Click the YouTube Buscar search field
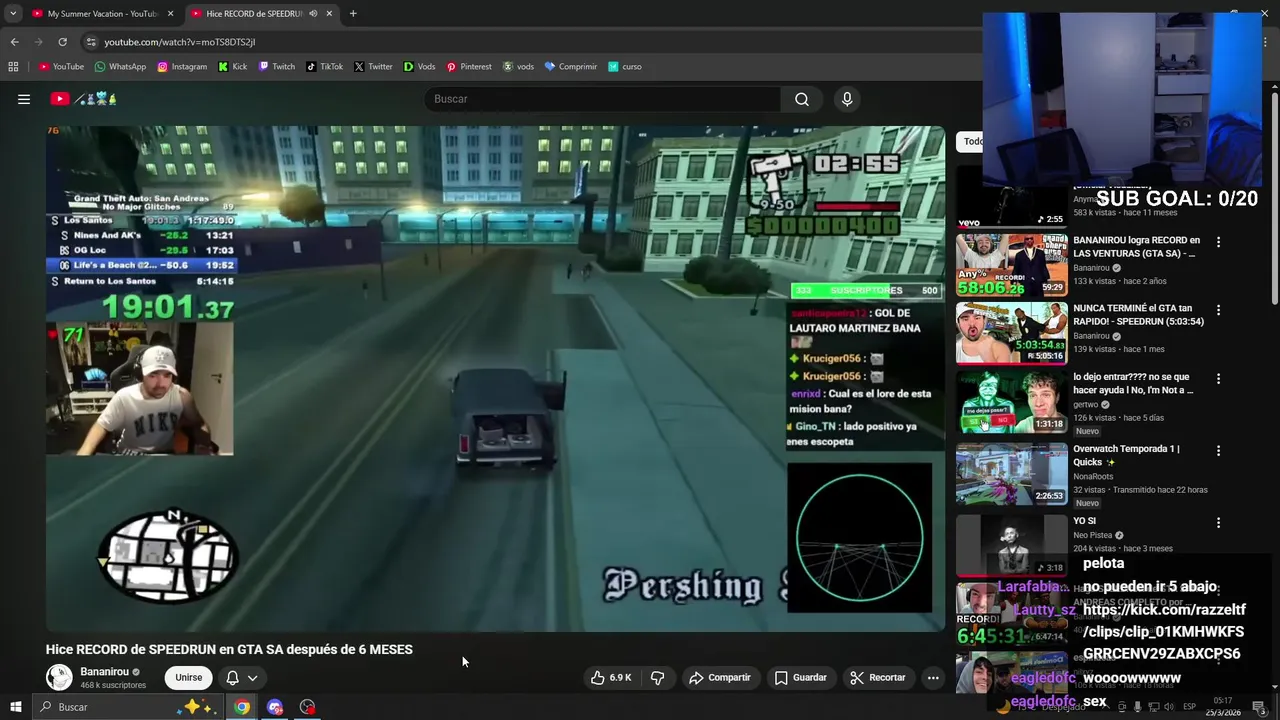The width and height of the screenshot is (1280, 720). click(603, 99)
